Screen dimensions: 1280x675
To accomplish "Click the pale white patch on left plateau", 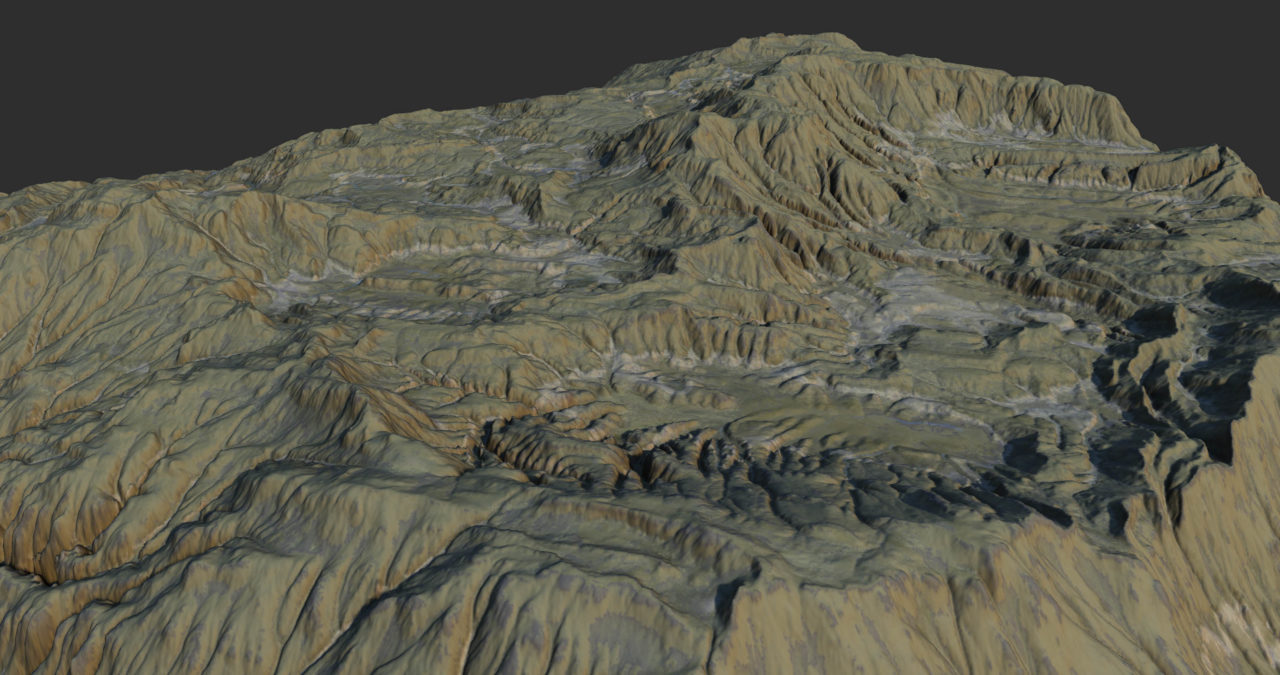I will (x=290, y=292).
